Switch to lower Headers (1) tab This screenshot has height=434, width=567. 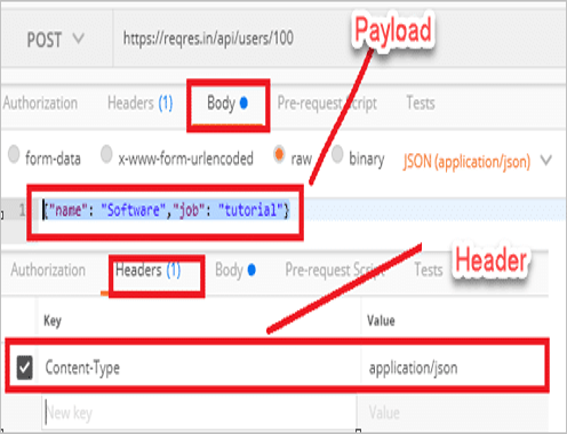148,270
